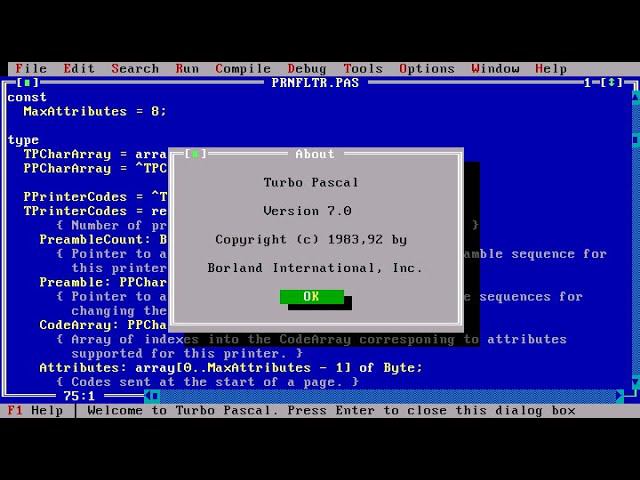Click the 'type' keyword line

pos(23,140)
